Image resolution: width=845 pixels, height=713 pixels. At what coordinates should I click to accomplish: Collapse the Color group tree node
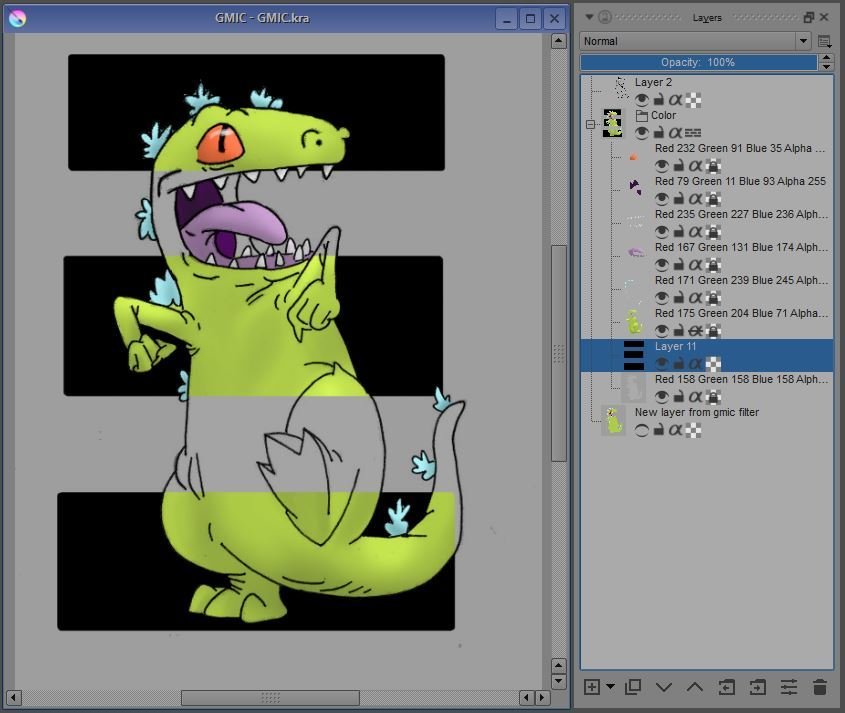[591, 124]
